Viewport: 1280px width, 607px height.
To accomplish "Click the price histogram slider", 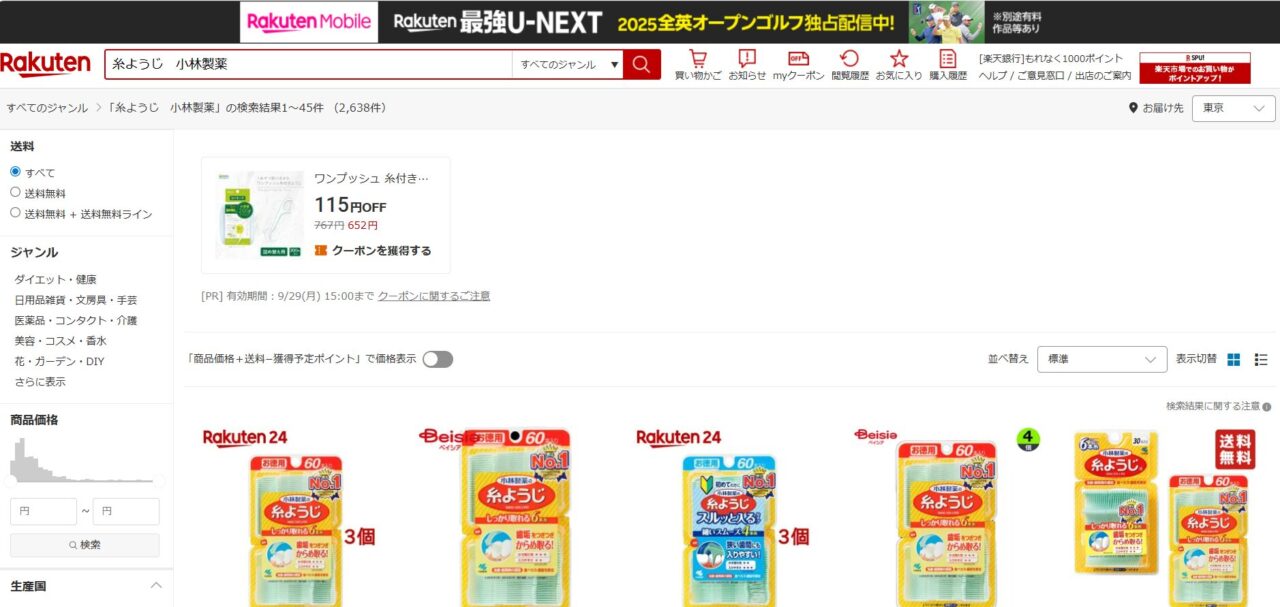I will click(84, 482).
